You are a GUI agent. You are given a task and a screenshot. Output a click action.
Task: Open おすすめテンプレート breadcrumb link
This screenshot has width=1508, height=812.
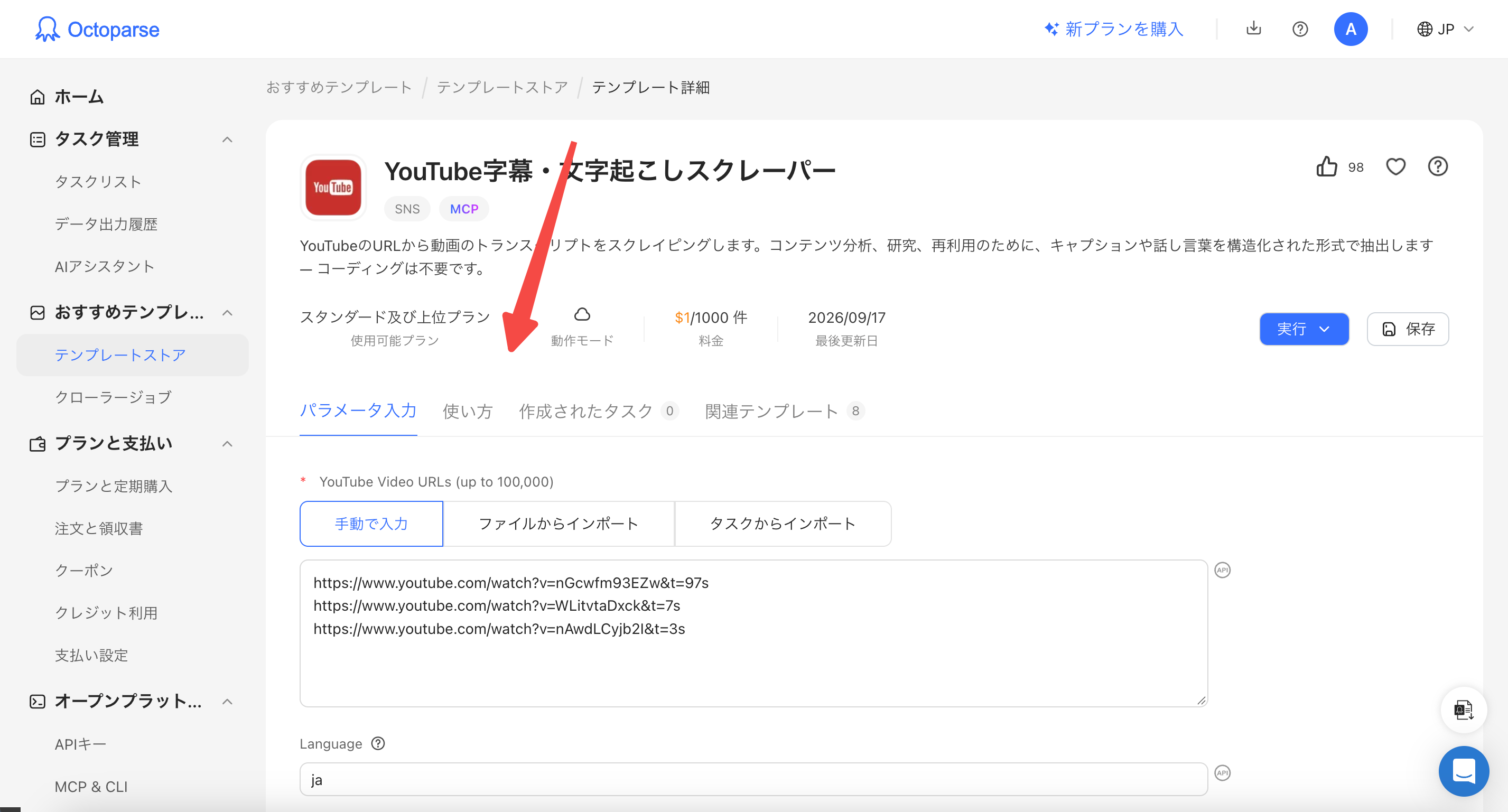[x=339, y=87]
